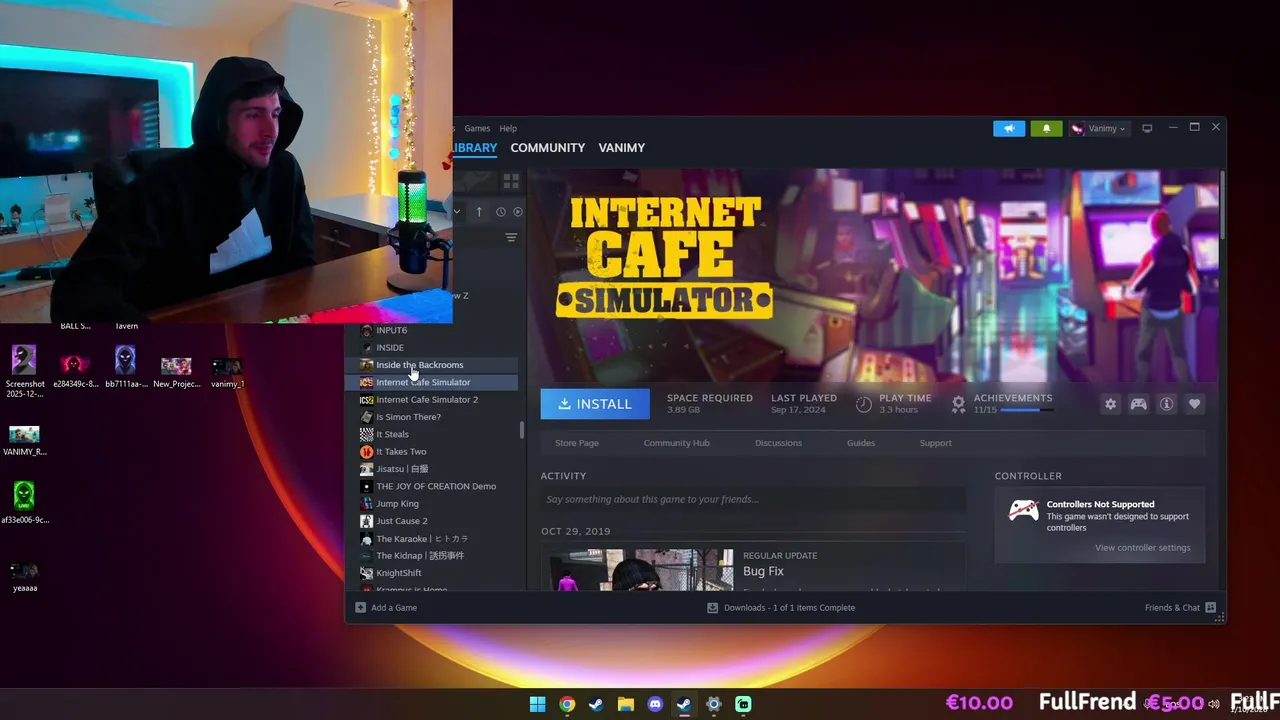Expand the Vanimy account dropdown
This screenshot has height=720, width=1280.
(x=1099, y=128)
